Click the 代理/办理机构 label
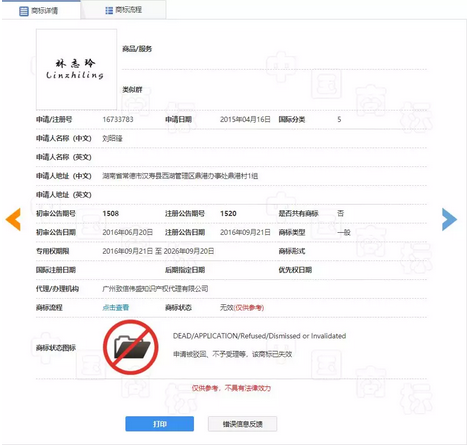This screenshot has height=448, width=467. [57, 289]
